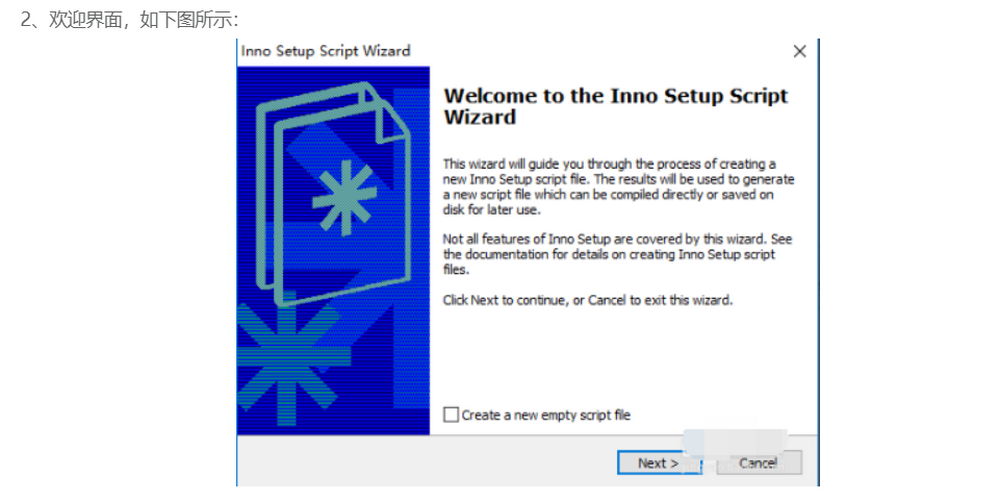Viewport: 1000px width, 501px height.
Task: Click the Welcome to the Inno Setup Script Wizard heading
Action: point(615,106)
